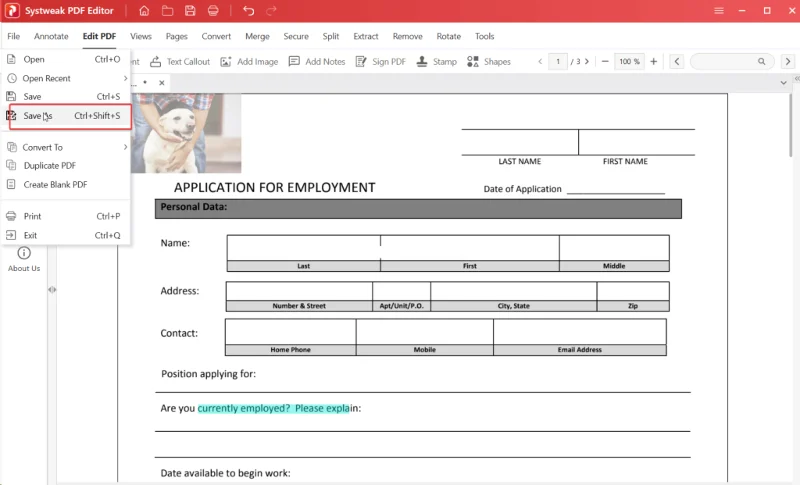Click the floppy disk save icon in title bar

click(x=190, y=11)
